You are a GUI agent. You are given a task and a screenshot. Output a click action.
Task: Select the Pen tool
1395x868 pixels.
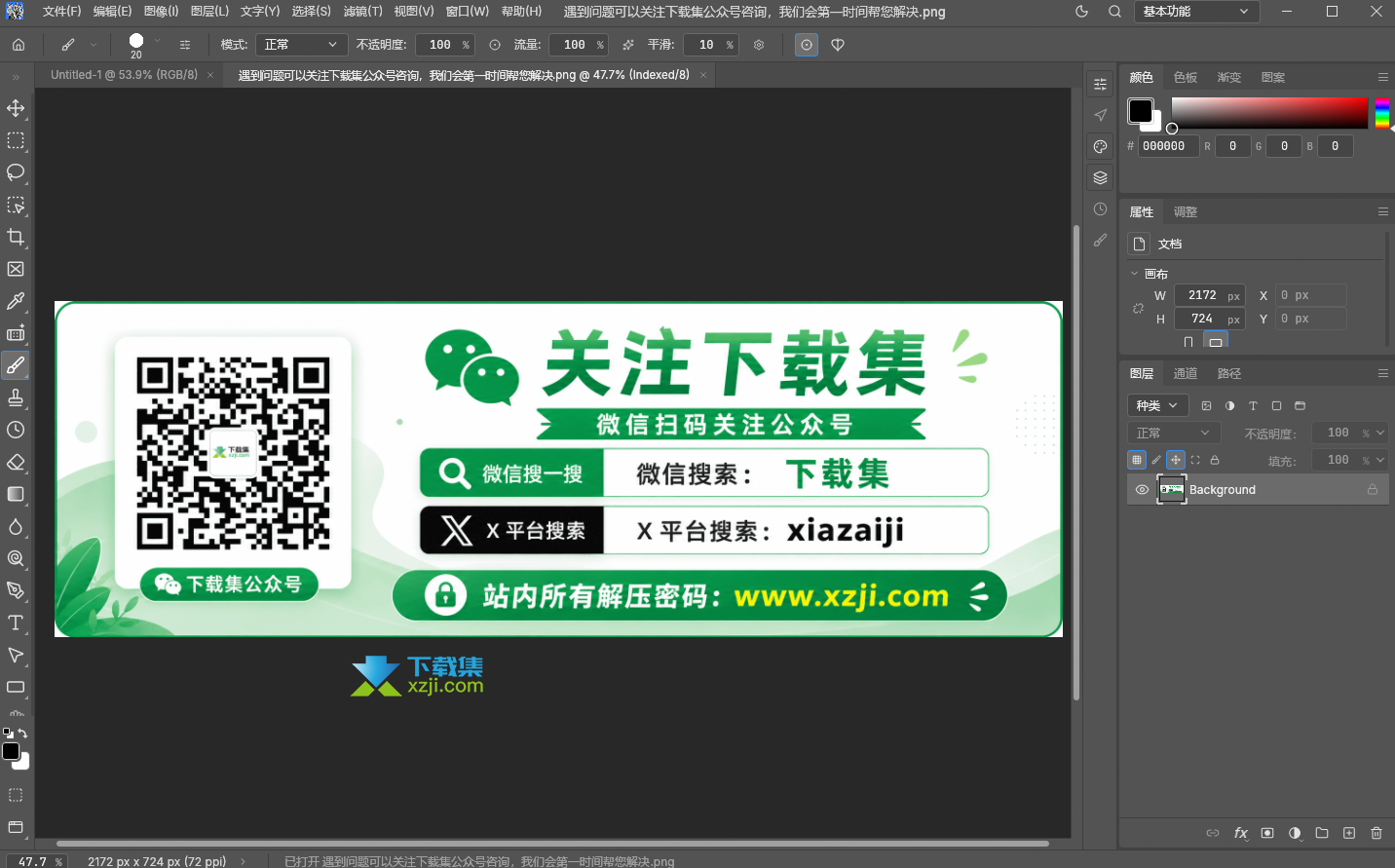pyautogui.click(x=16, y=590)
